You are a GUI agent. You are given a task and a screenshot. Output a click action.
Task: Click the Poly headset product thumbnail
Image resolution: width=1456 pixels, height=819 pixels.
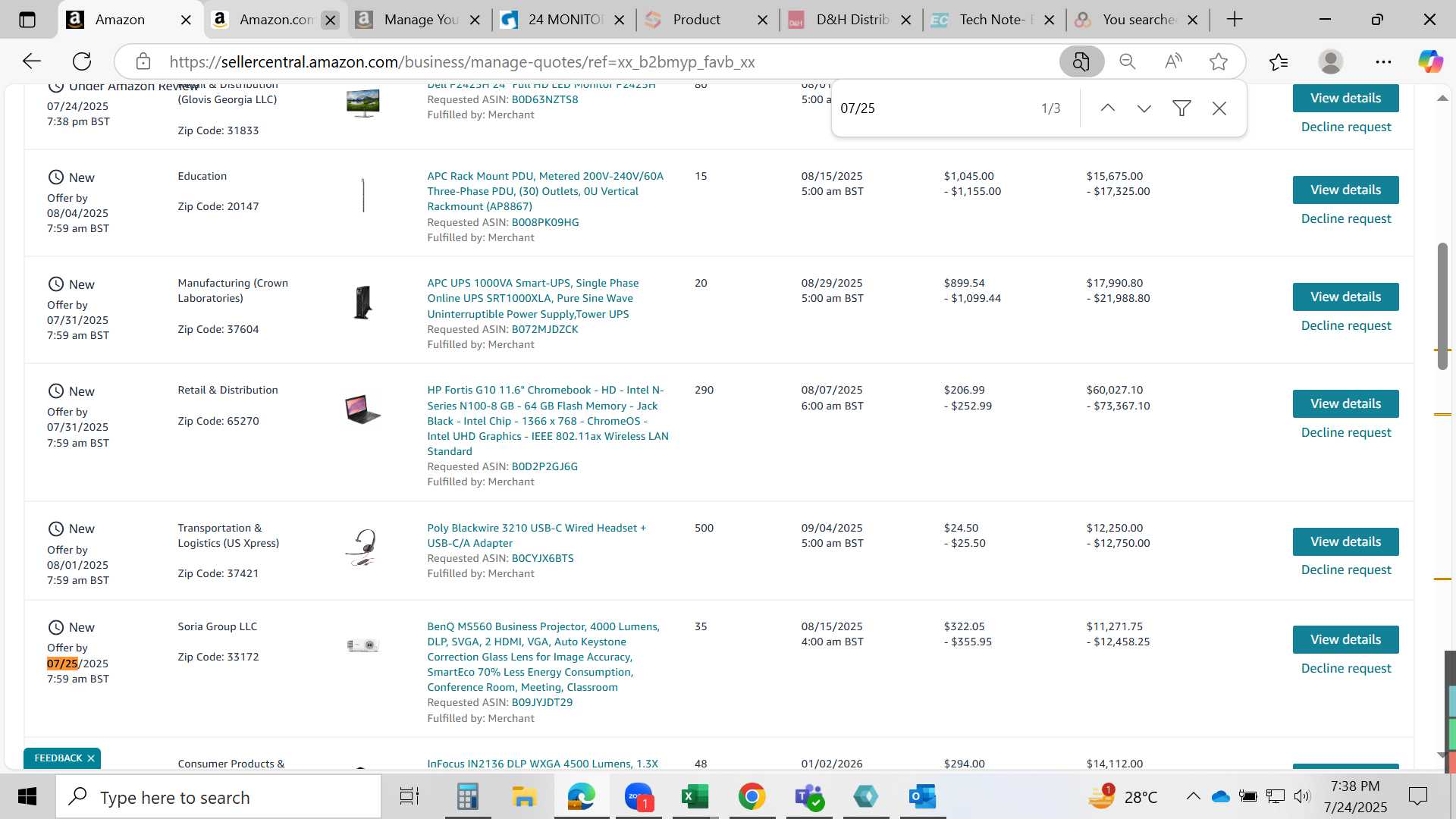pyautogui.click(x=362, y=548)
